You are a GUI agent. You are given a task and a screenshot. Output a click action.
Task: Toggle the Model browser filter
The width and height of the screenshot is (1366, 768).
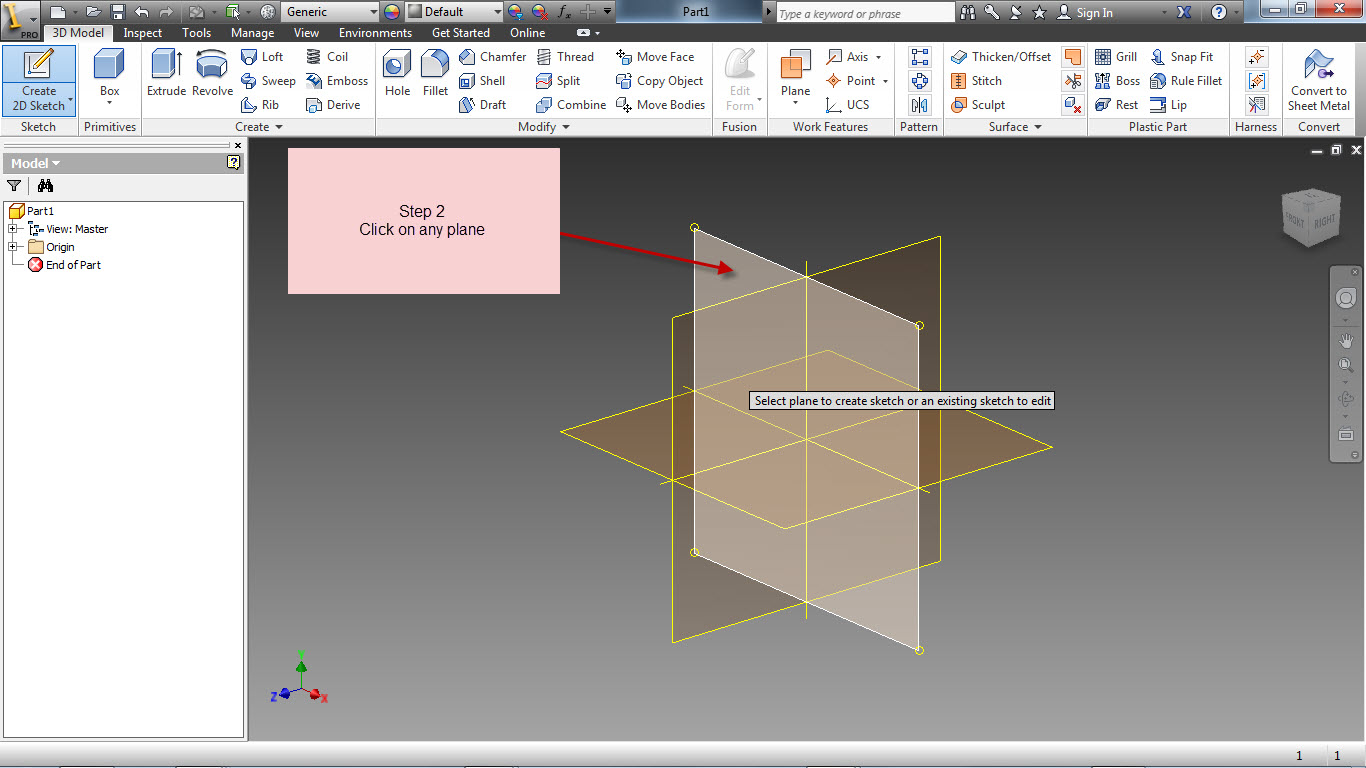pos(14,186)
